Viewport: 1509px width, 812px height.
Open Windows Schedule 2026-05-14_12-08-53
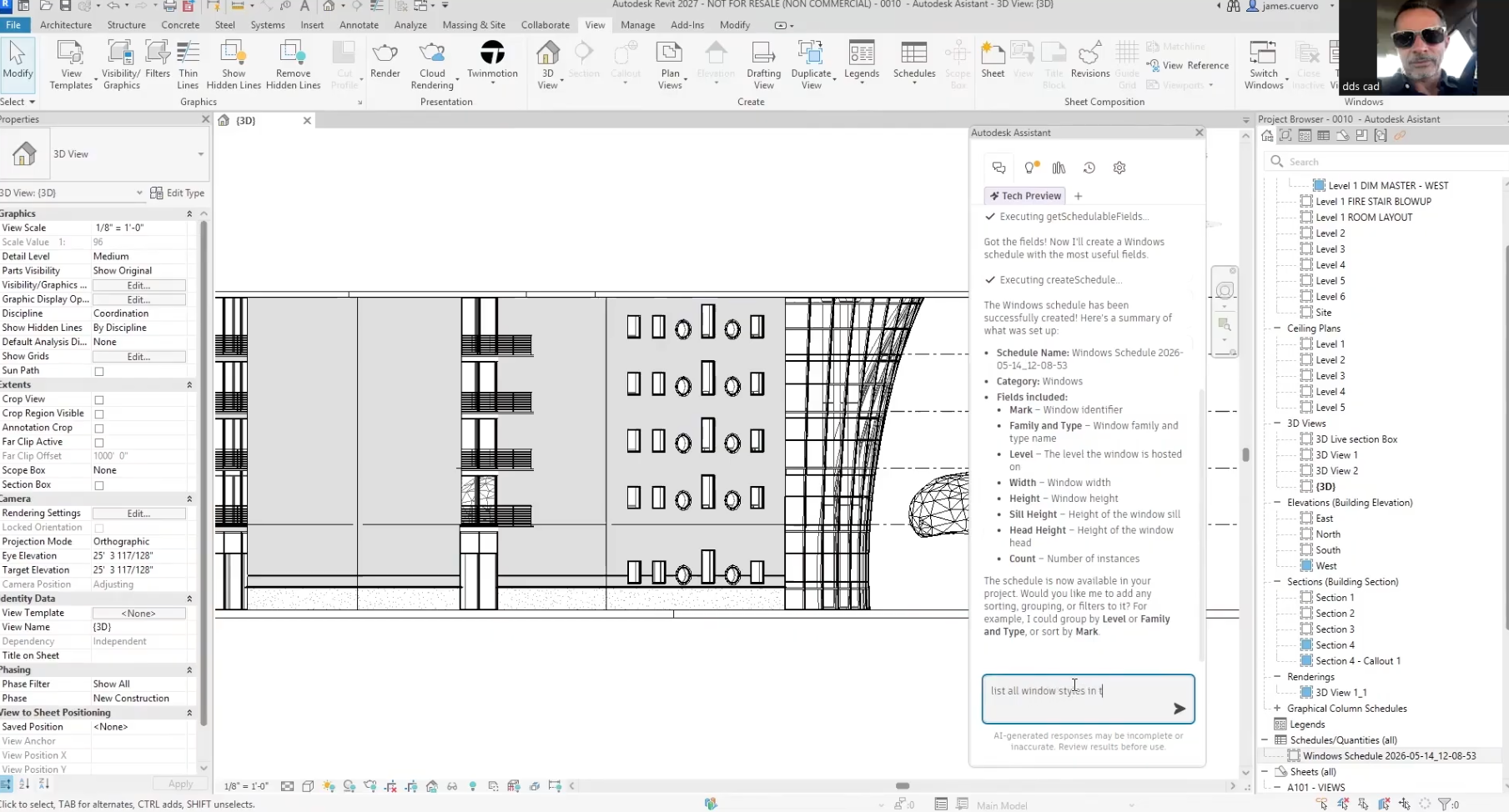[1389, 756]
